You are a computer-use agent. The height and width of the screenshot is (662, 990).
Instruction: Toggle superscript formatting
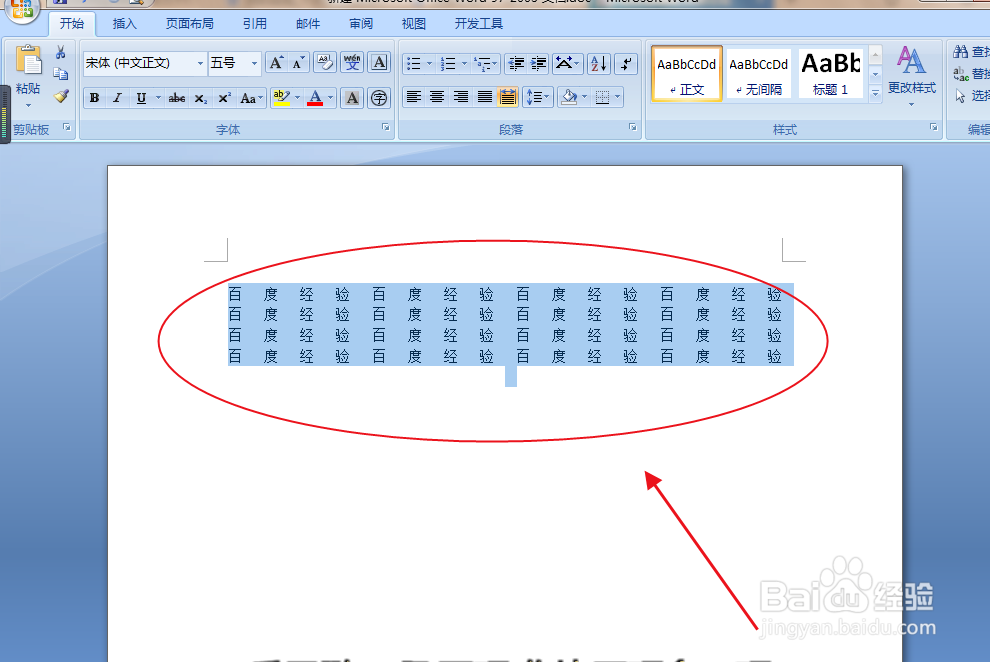[224, 98]
